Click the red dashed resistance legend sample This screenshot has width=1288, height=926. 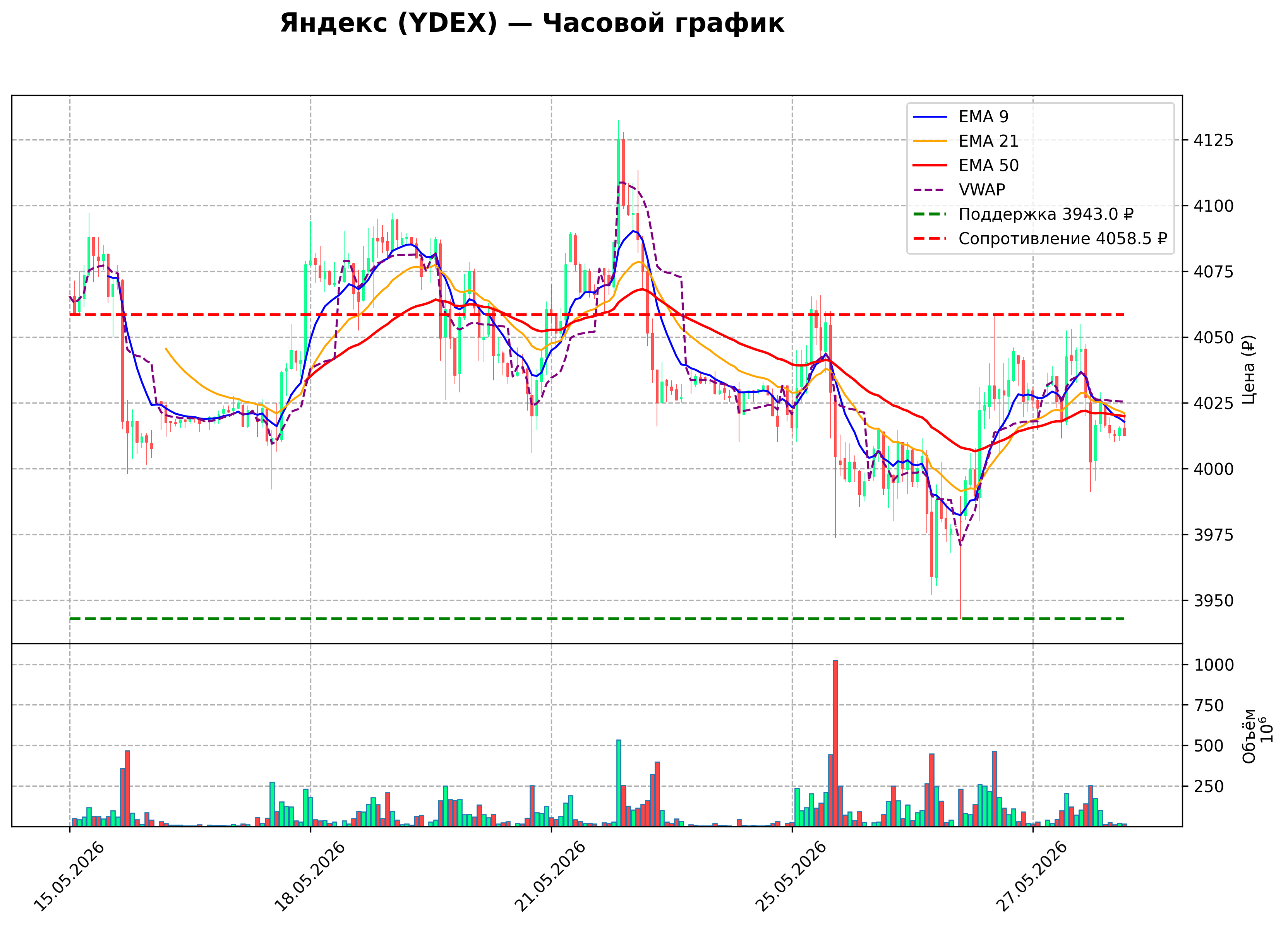pyautogui.click(x=930, y=239)
